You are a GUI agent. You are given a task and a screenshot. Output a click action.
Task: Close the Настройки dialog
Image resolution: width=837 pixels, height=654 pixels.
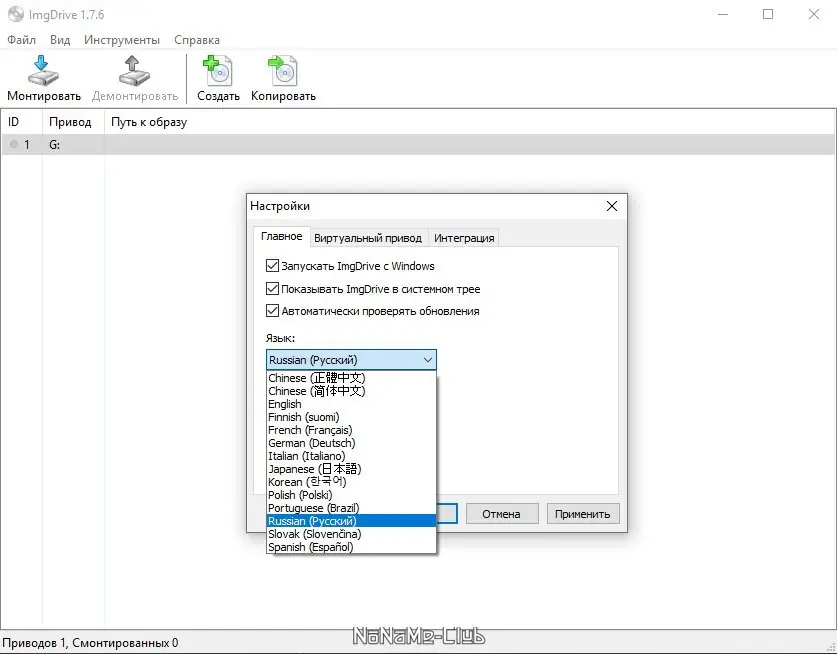612,206
